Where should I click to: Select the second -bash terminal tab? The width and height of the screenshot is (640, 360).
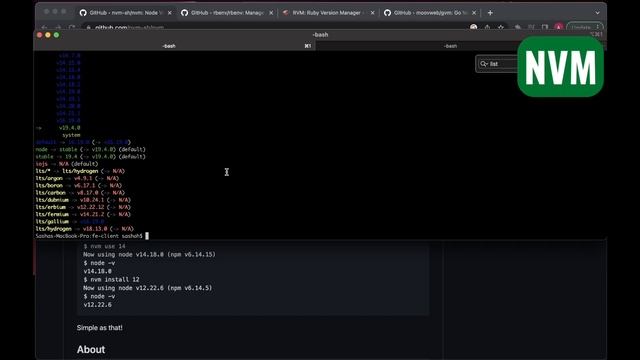click(x=450, y=46)
